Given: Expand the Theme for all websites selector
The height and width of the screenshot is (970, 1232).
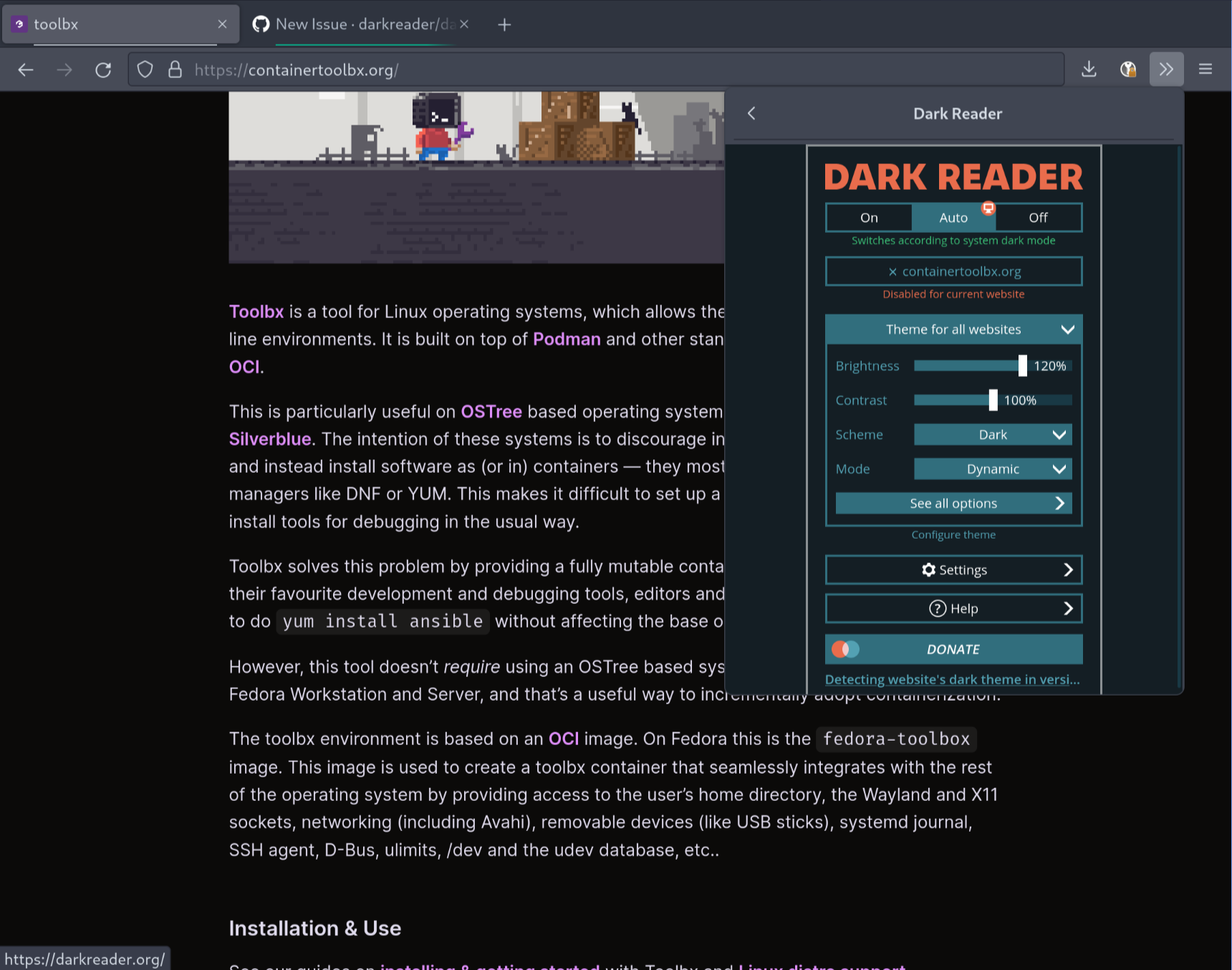Looking at the screenshot, I should coord(953,329).
